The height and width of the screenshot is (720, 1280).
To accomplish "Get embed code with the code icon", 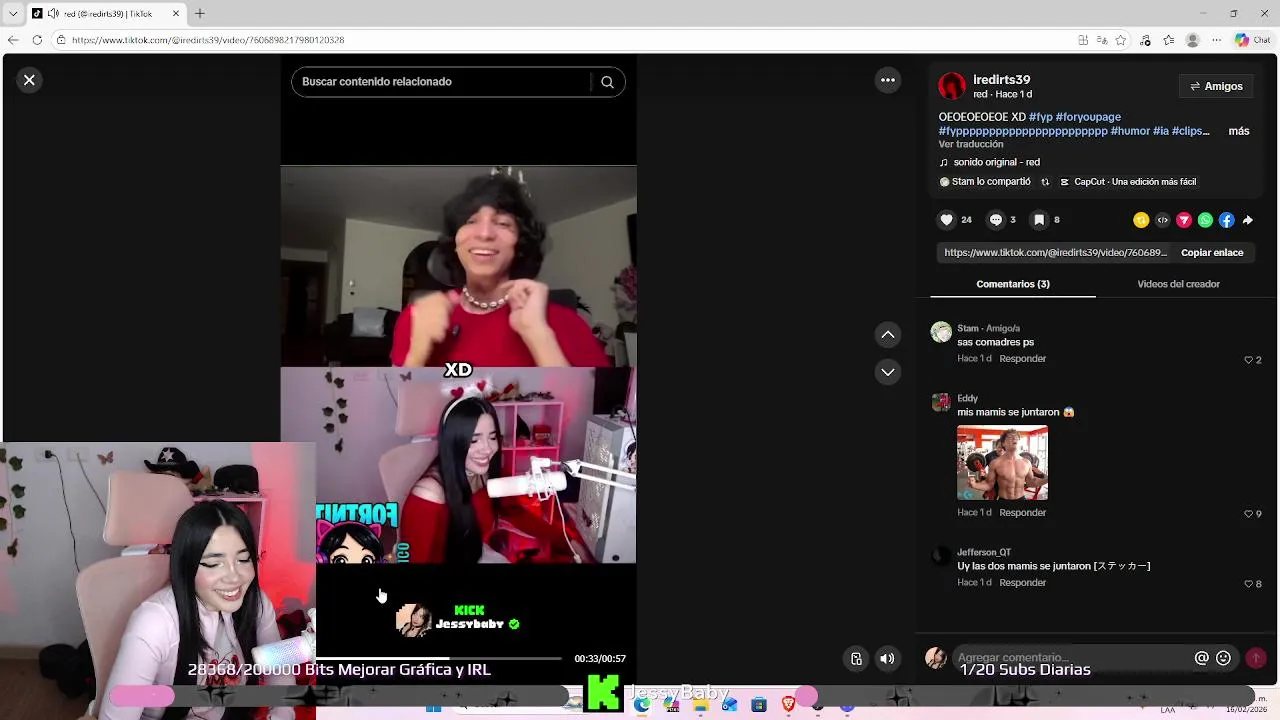I will coord(1162,220).
